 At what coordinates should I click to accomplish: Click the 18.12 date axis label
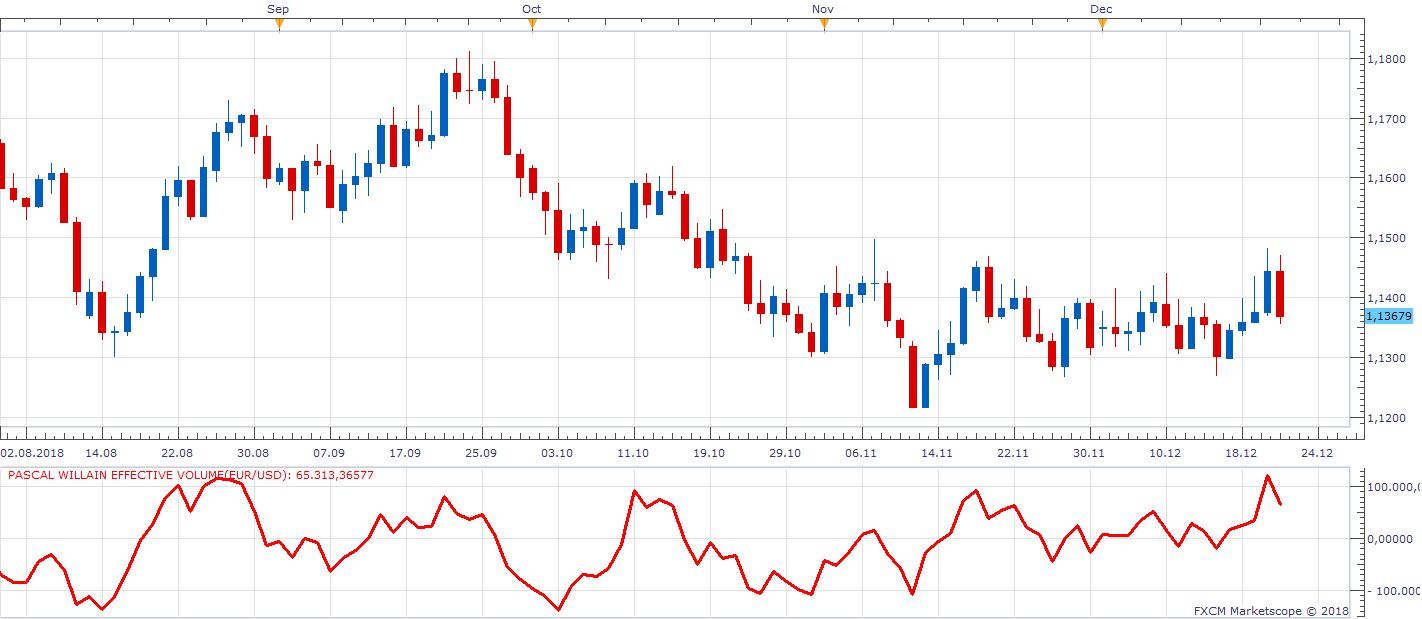[x=1241, y=453]
